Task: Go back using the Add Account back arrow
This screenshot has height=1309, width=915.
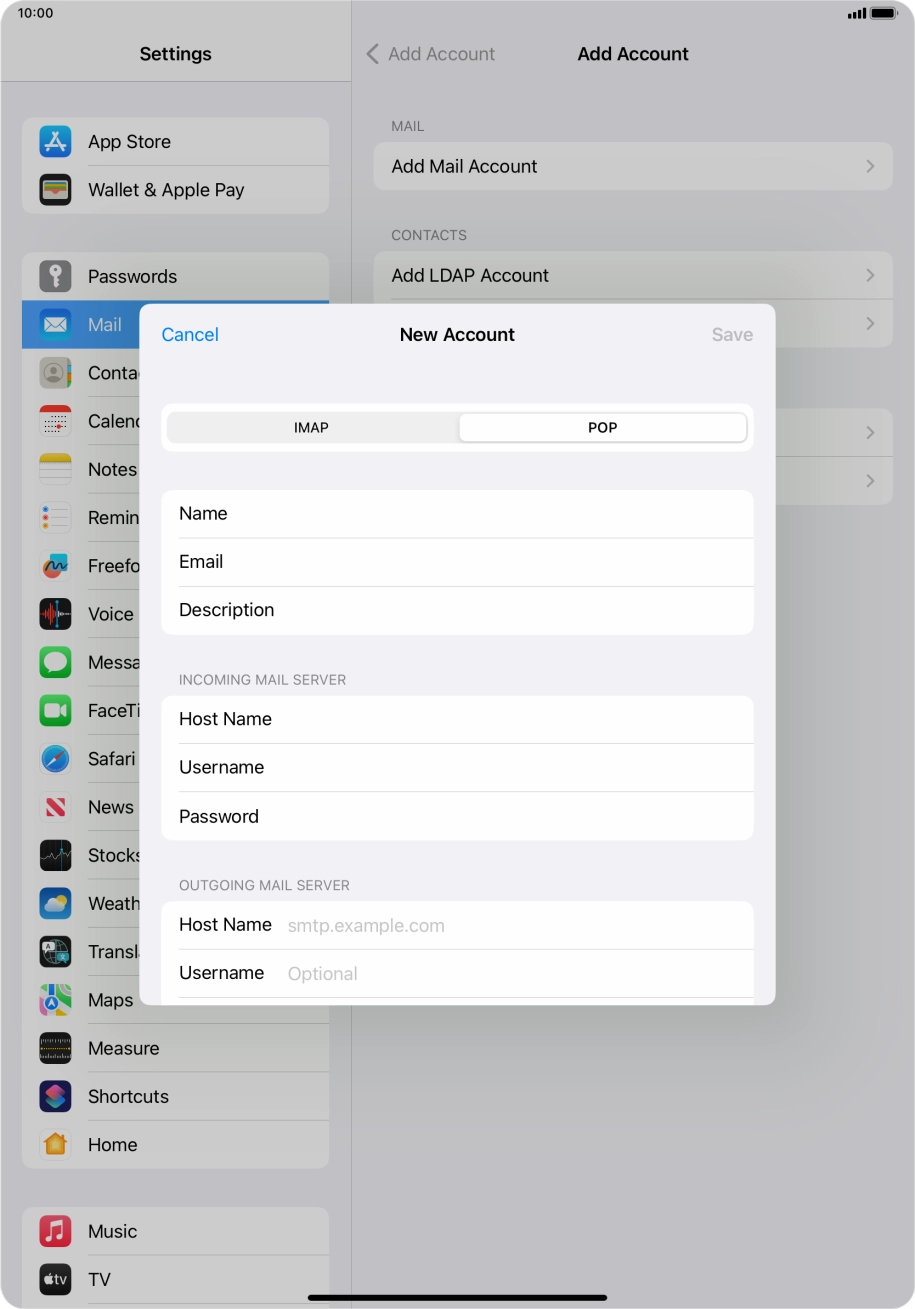Action: [372, 54]
